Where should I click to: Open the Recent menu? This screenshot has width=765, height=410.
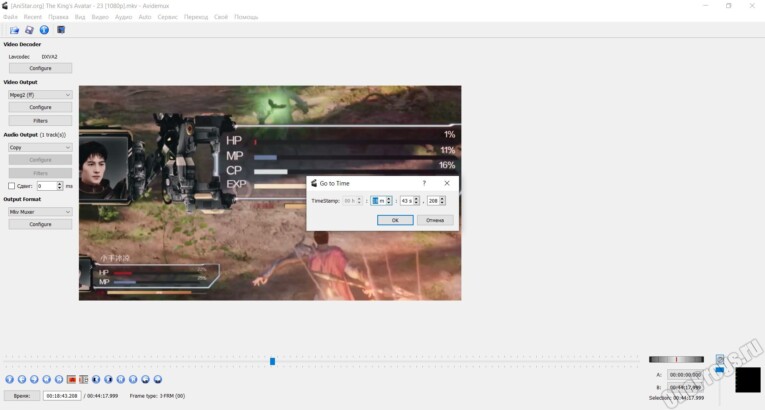[x=33, y=17]
